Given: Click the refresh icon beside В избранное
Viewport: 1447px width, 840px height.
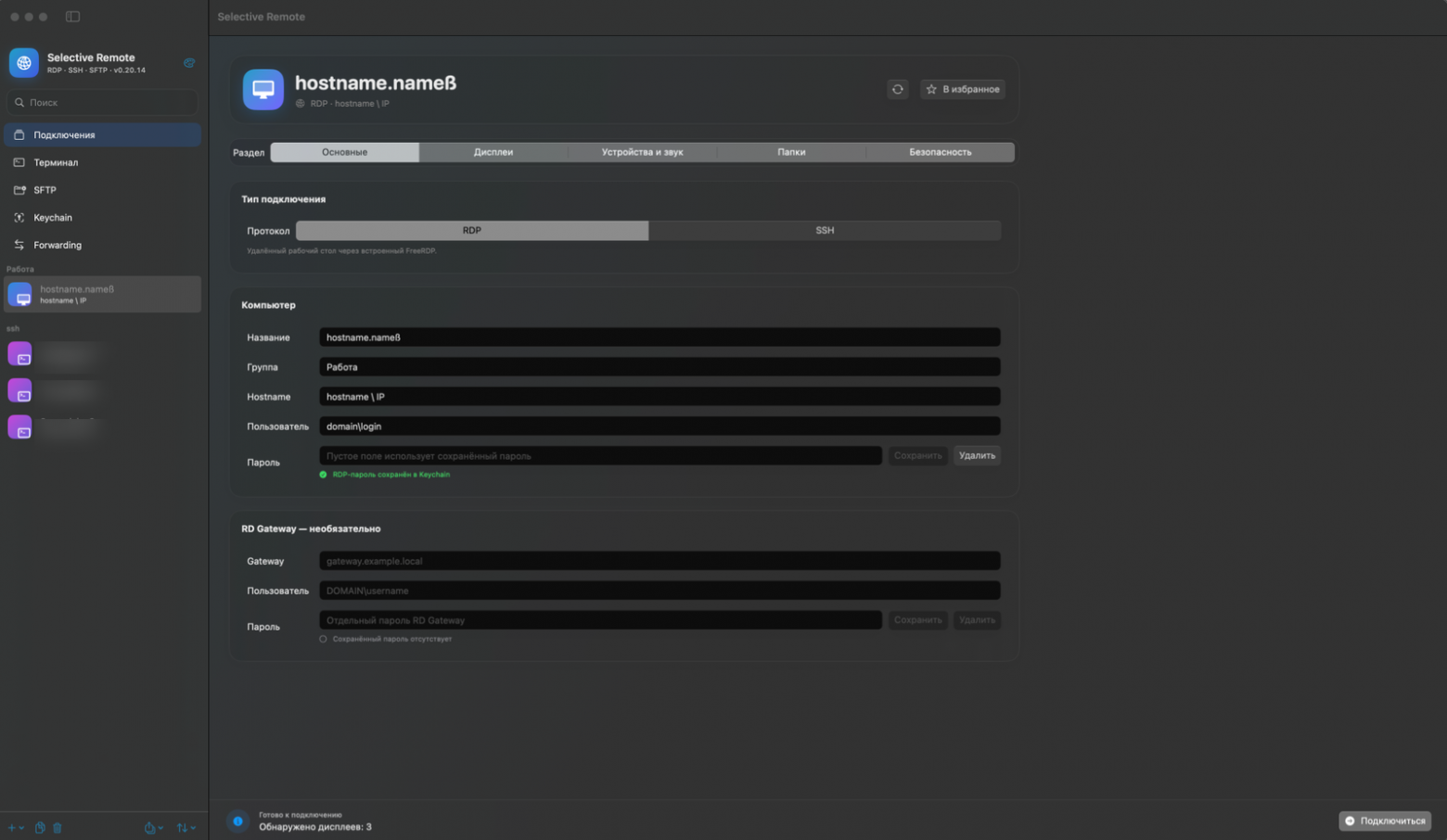Looking at the screenshot, I should click(897, 89).
